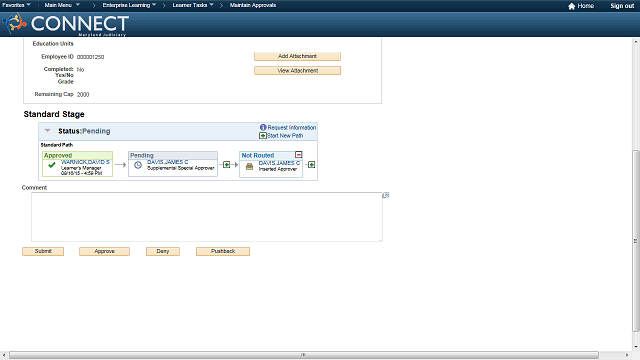Open the WARNICK,DAVID S approver link
The width and height of the screenshot is (640, 360).
pyautogui.click(x=85, y=162)
